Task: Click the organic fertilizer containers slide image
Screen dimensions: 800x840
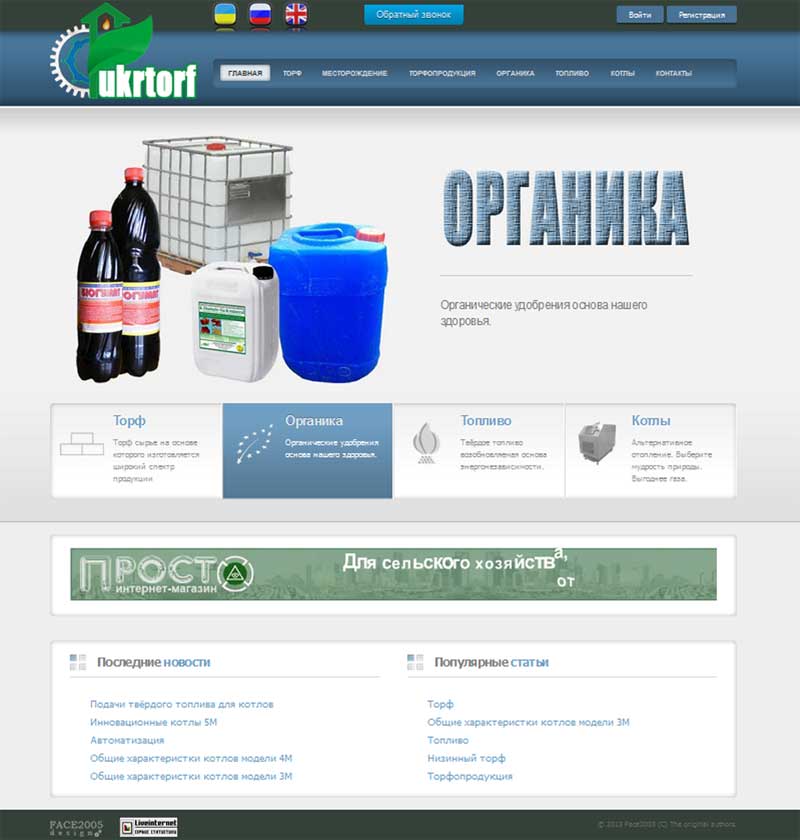Action: point(232,260)
